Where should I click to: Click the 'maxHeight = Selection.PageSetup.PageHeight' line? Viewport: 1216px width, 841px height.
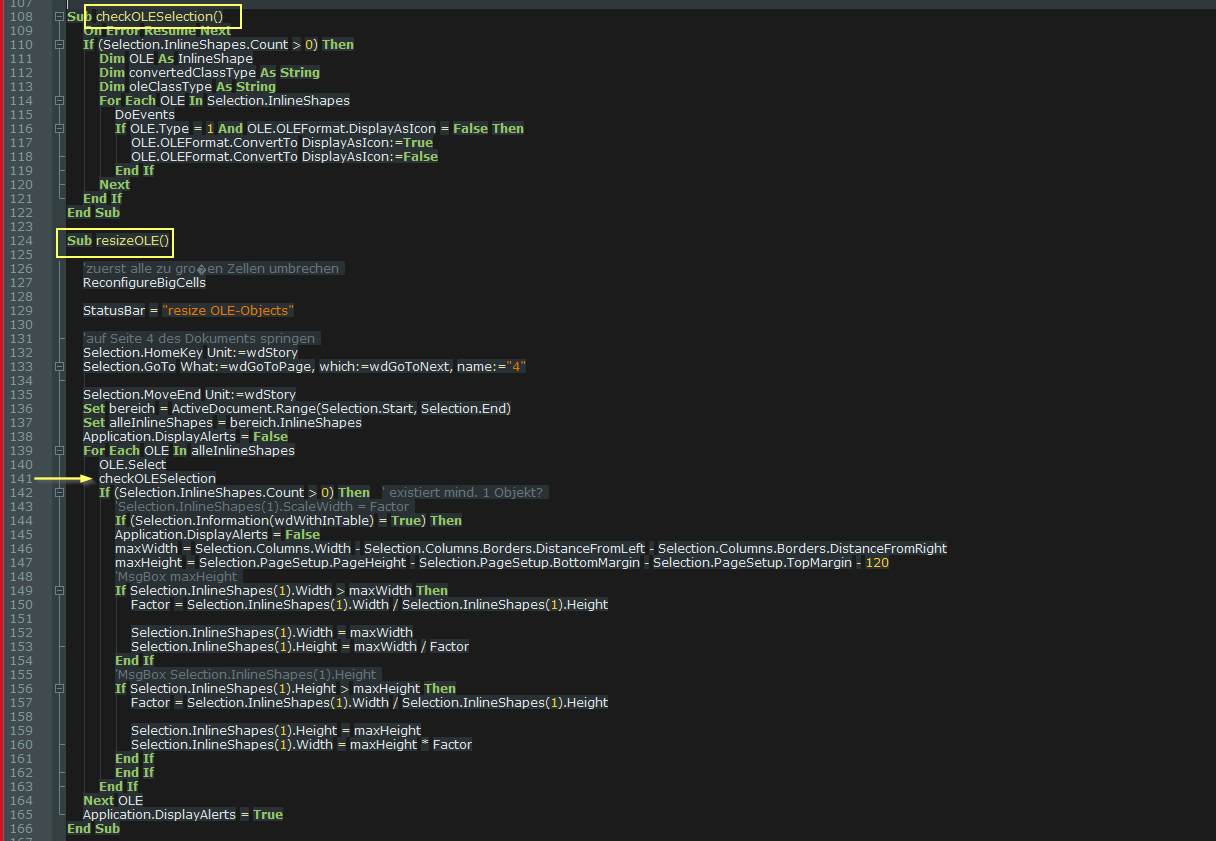click(x=502, y=563)
